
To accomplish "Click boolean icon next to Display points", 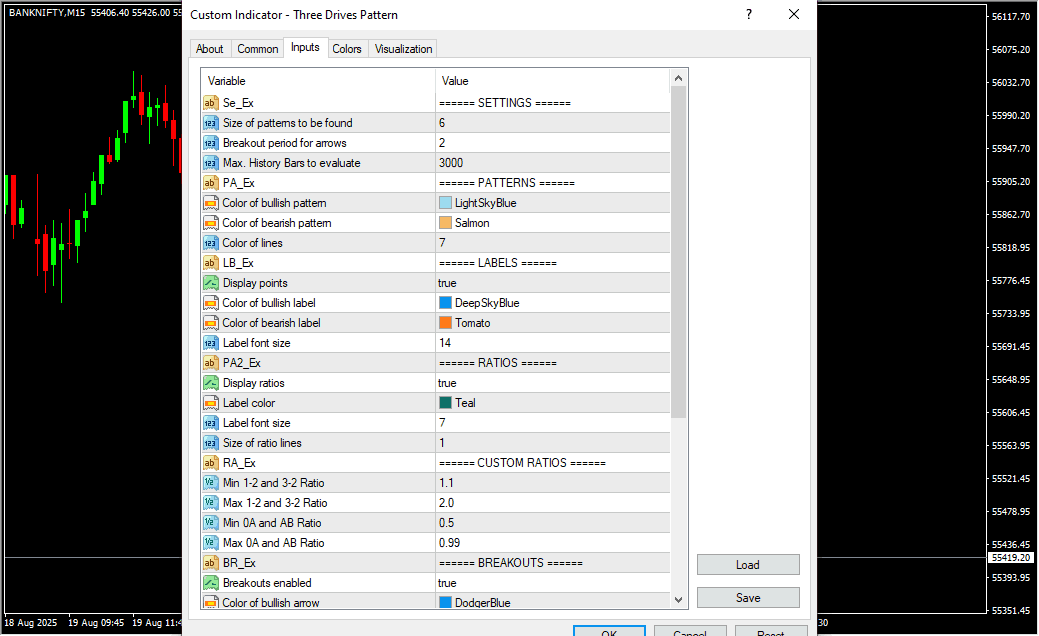I will [x=211, y=283].
